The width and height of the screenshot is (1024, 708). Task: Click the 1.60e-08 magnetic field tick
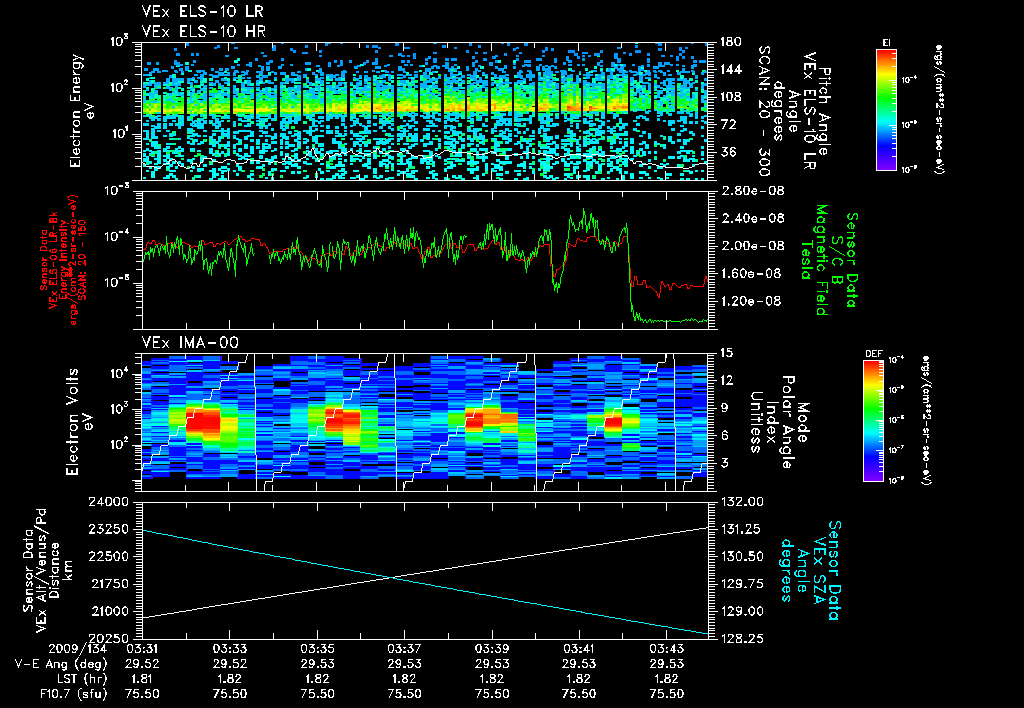(752, 274)
